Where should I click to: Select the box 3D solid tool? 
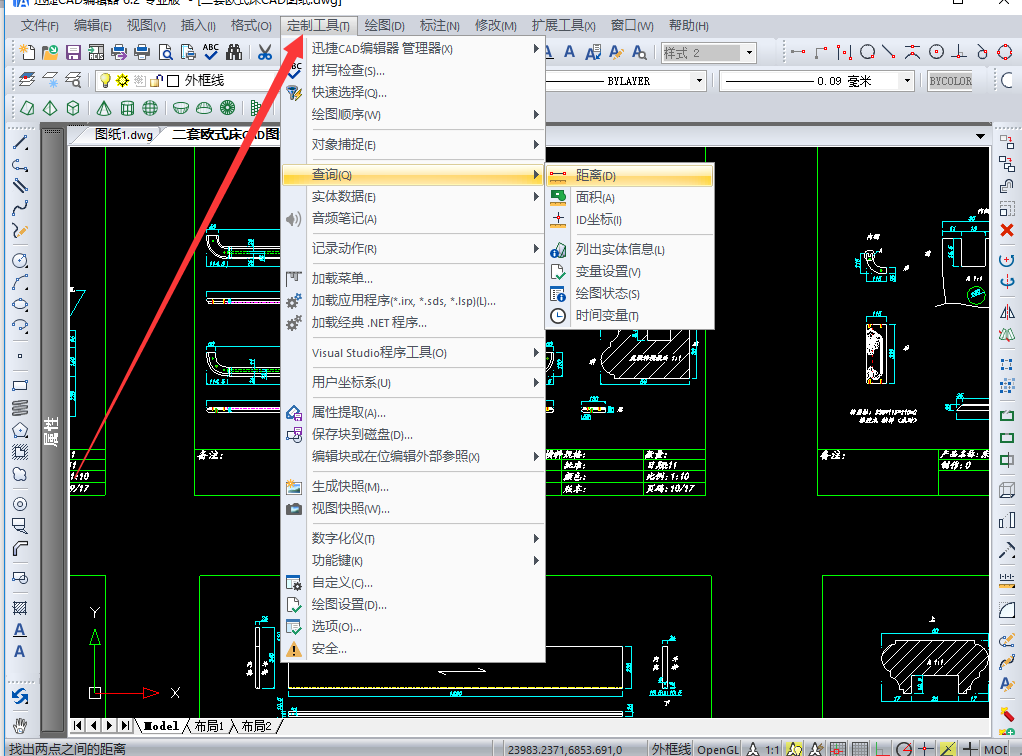pyautogui.click(x=73, y=108)
